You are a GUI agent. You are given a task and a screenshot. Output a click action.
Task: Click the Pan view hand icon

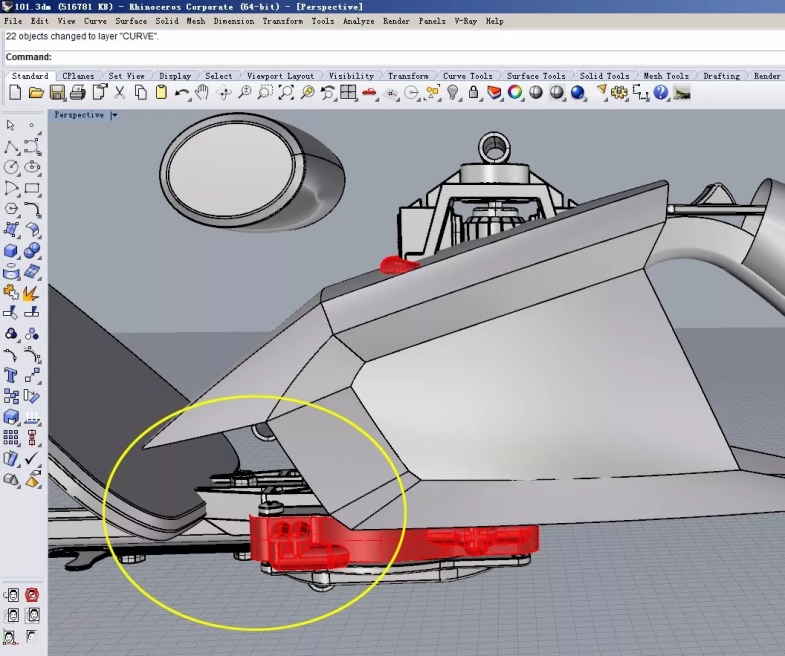coord(202,93)
